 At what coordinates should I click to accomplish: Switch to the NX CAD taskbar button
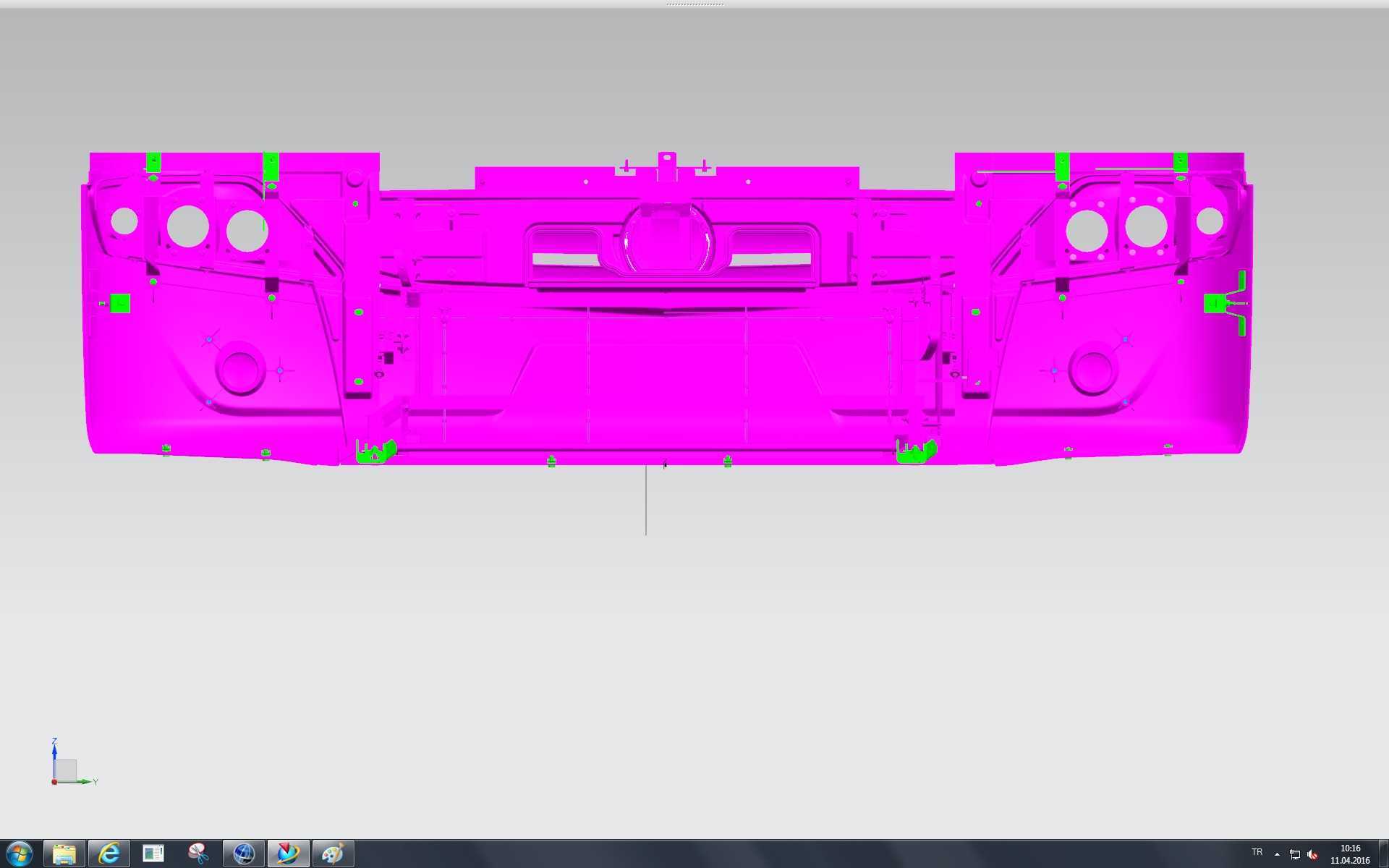(289, 854)
